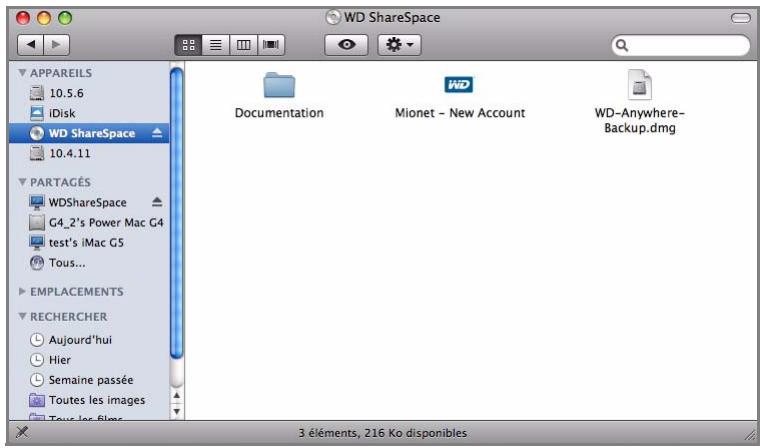This screenshot has width=760, height=448.
Task: Open the Hier smart search
Action: [x=89, y=360]
